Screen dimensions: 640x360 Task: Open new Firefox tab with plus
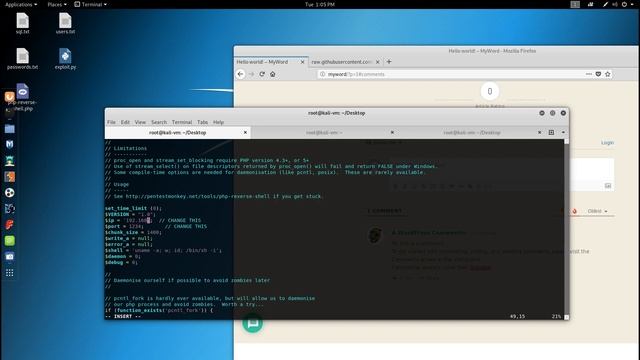point(389,62)
